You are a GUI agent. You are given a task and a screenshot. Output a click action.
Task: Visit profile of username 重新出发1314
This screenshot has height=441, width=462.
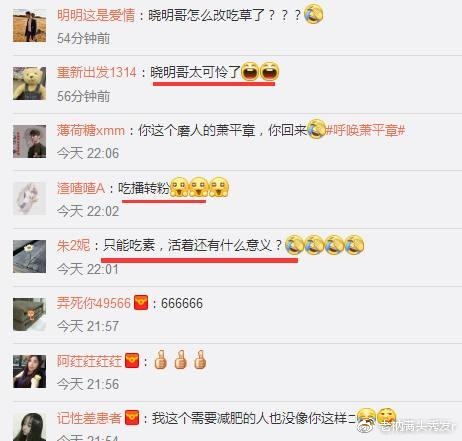pyautogui.click(x=97, y=72)
